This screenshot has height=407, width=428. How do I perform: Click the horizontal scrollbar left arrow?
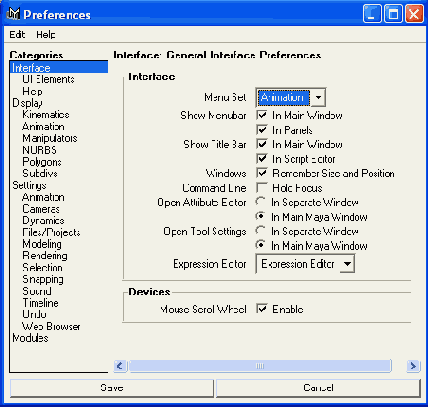tap(120, 366)
